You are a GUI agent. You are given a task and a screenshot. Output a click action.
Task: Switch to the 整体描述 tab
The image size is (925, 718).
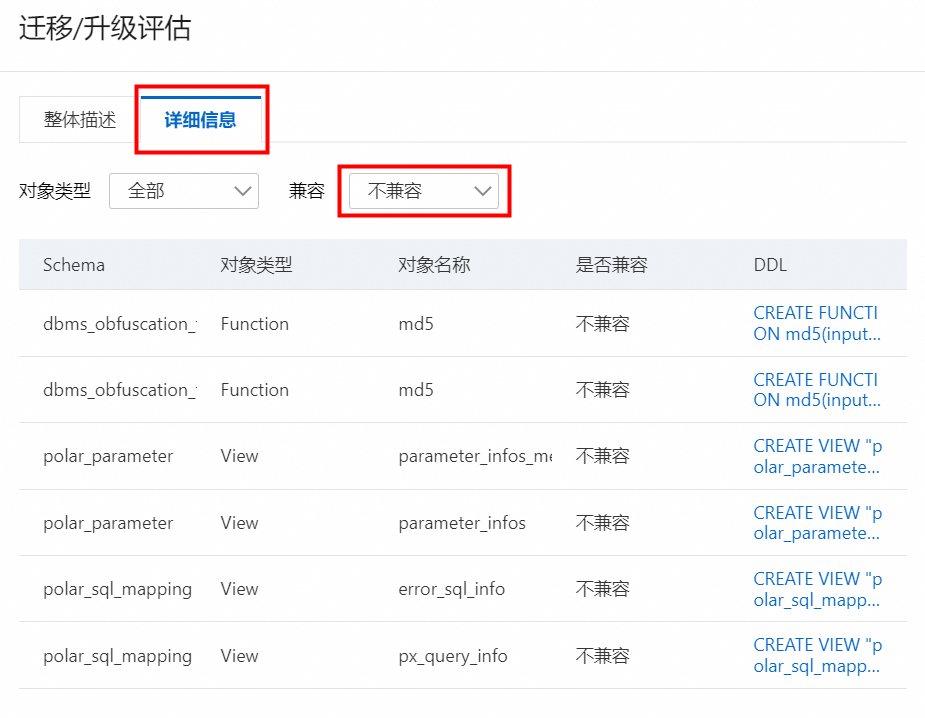point(80,120)
